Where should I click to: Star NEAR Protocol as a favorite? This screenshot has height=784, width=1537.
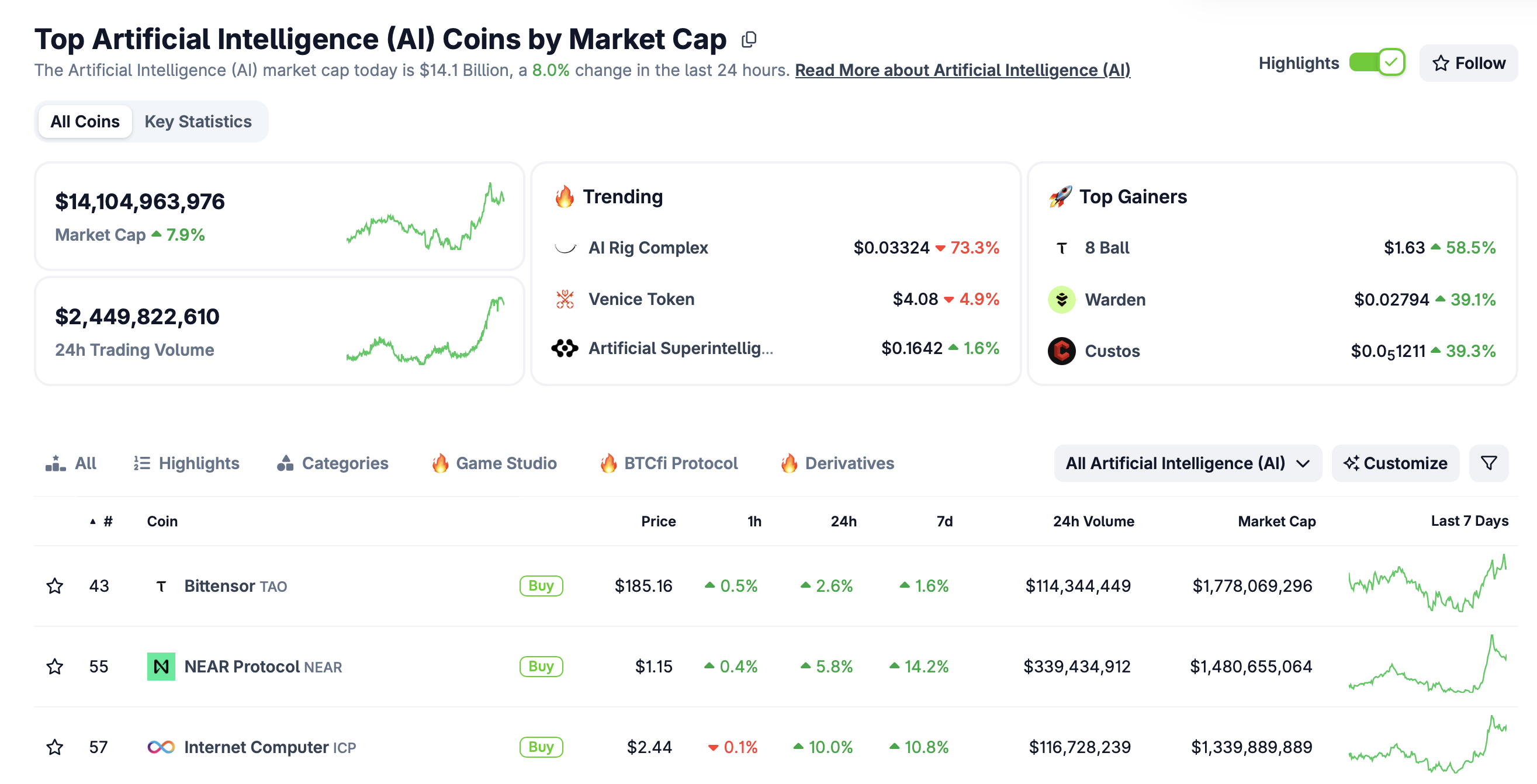point(55,666)
